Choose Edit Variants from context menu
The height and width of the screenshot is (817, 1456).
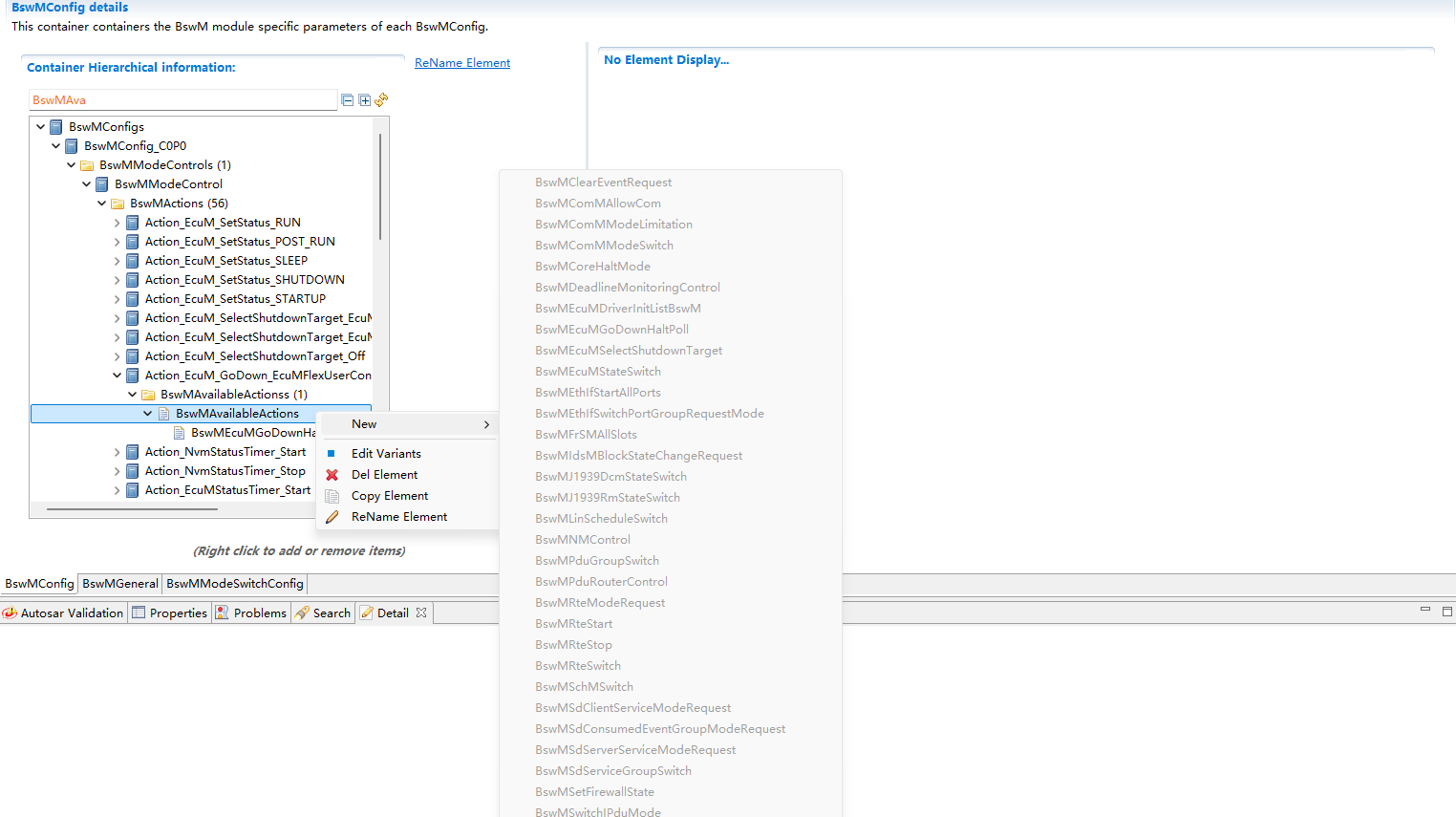pyautogui.click(x=386, y=454)
